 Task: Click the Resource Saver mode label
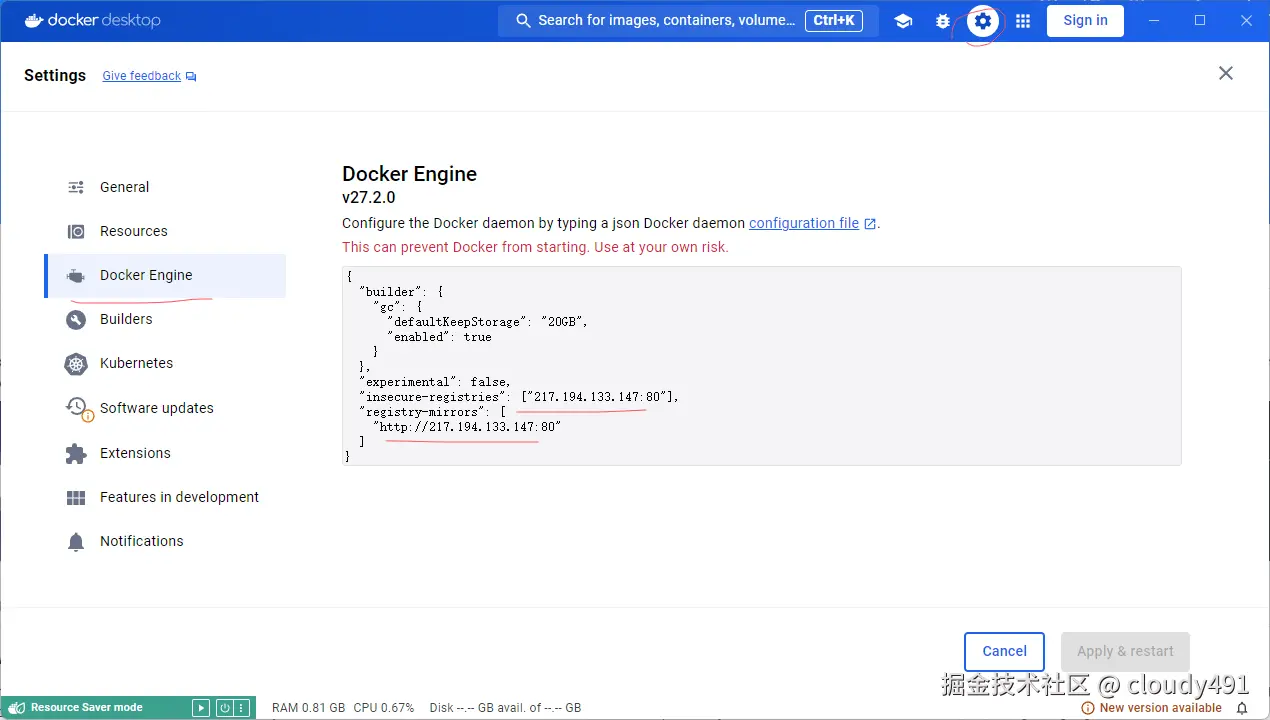87,708
